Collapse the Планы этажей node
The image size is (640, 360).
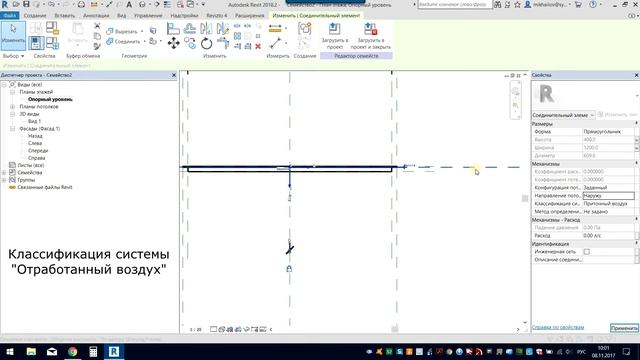[12, 92]
